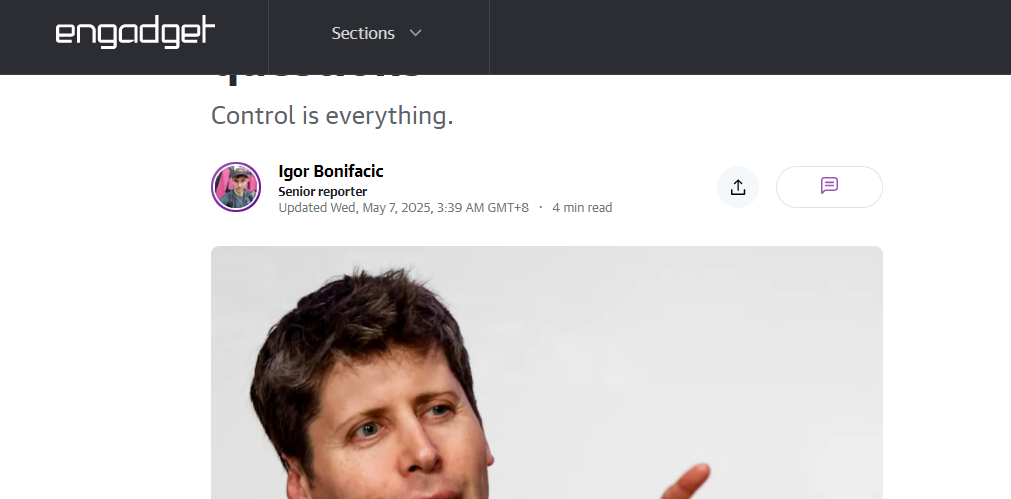
Task: Click the Updated Wed, May 7, 2025 timestamp
Action: pos(404,208)
